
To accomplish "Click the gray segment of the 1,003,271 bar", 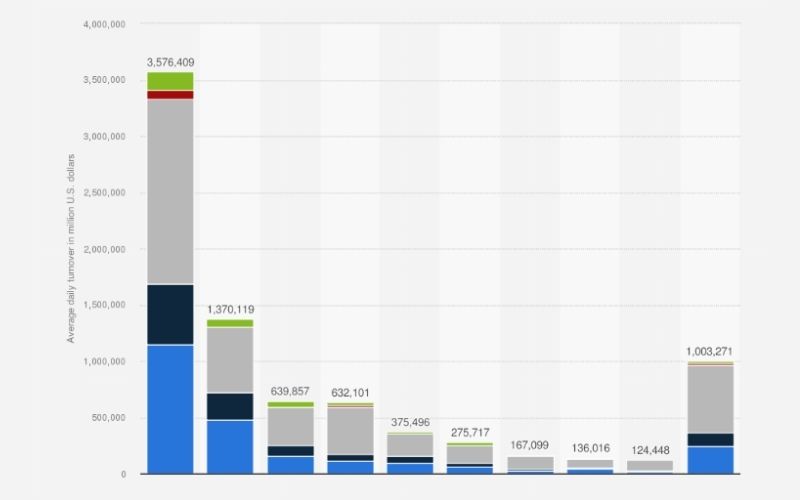I will click(x=710, y=399).
